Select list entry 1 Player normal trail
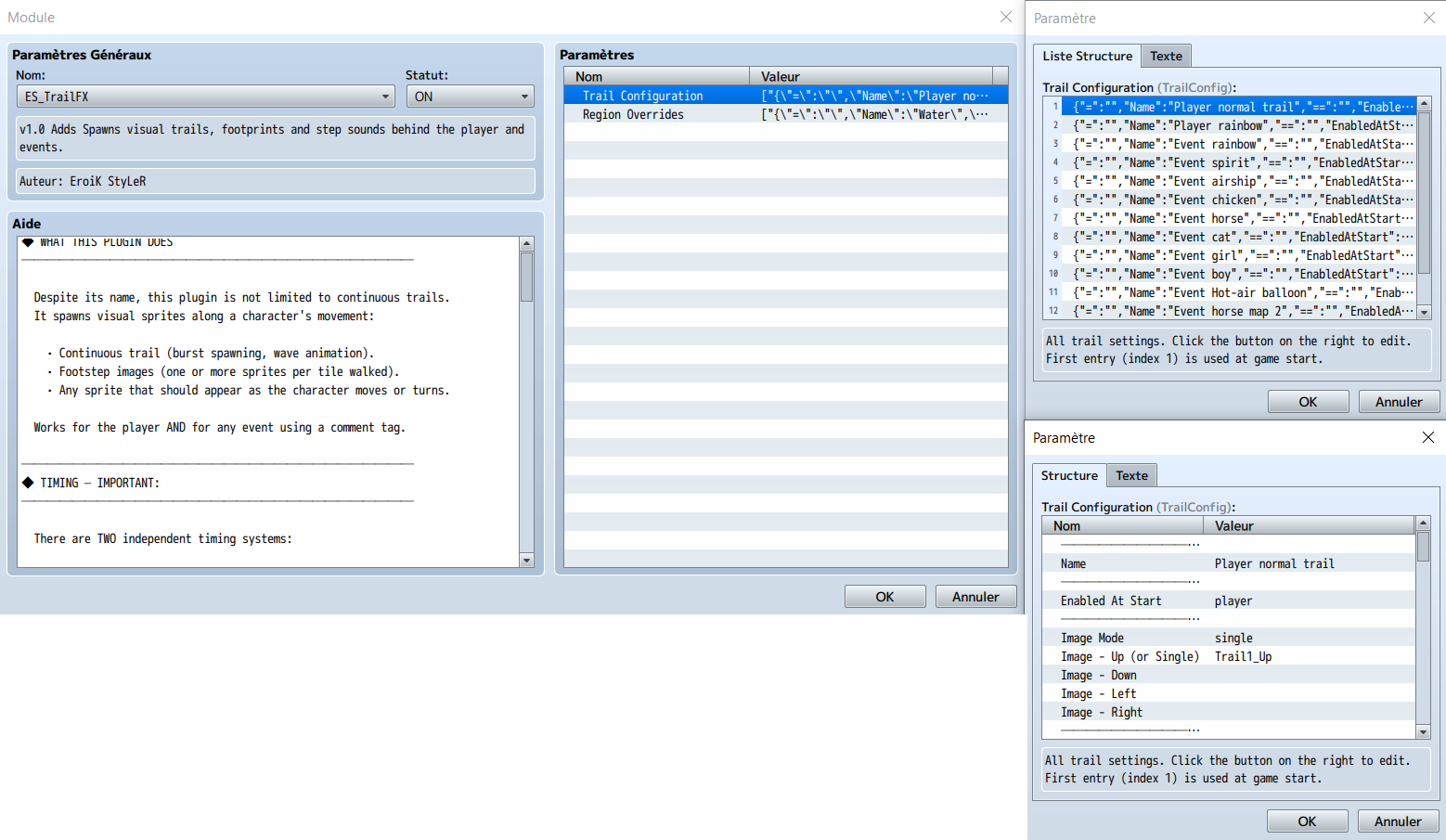 [1230, 107]
